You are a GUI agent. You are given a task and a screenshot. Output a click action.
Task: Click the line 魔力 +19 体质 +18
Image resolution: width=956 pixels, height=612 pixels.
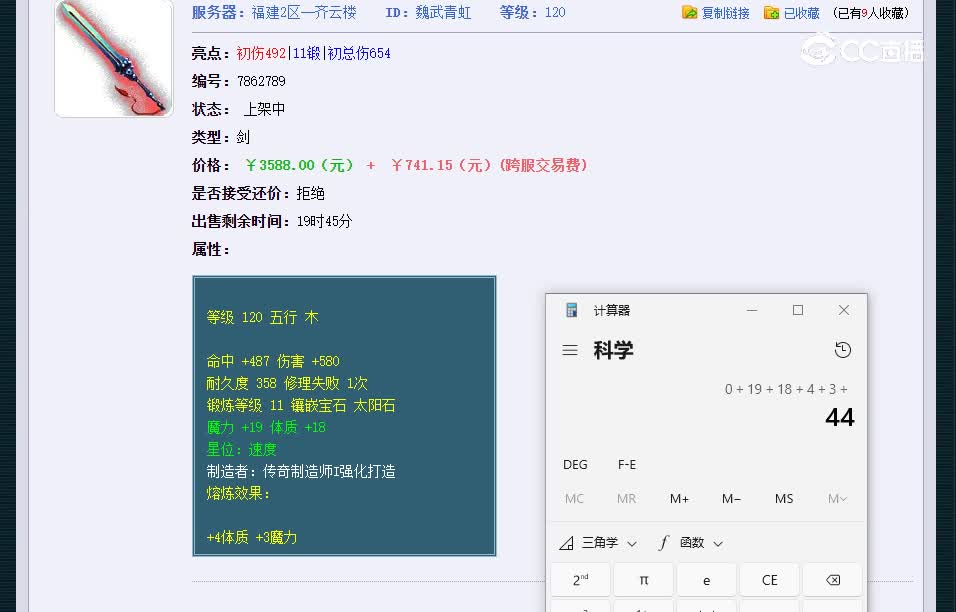pos(266,427)
